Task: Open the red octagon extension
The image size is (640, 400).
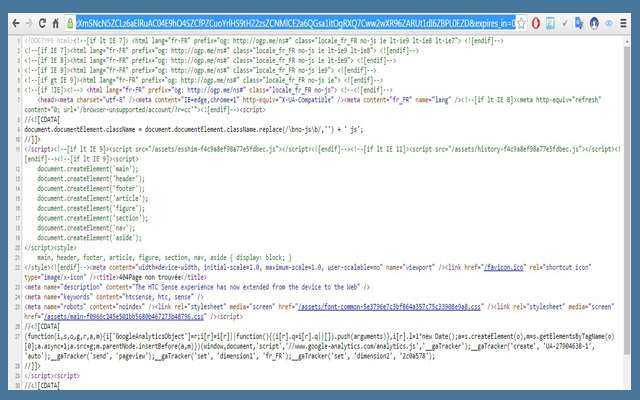Action: pos(536,23)
